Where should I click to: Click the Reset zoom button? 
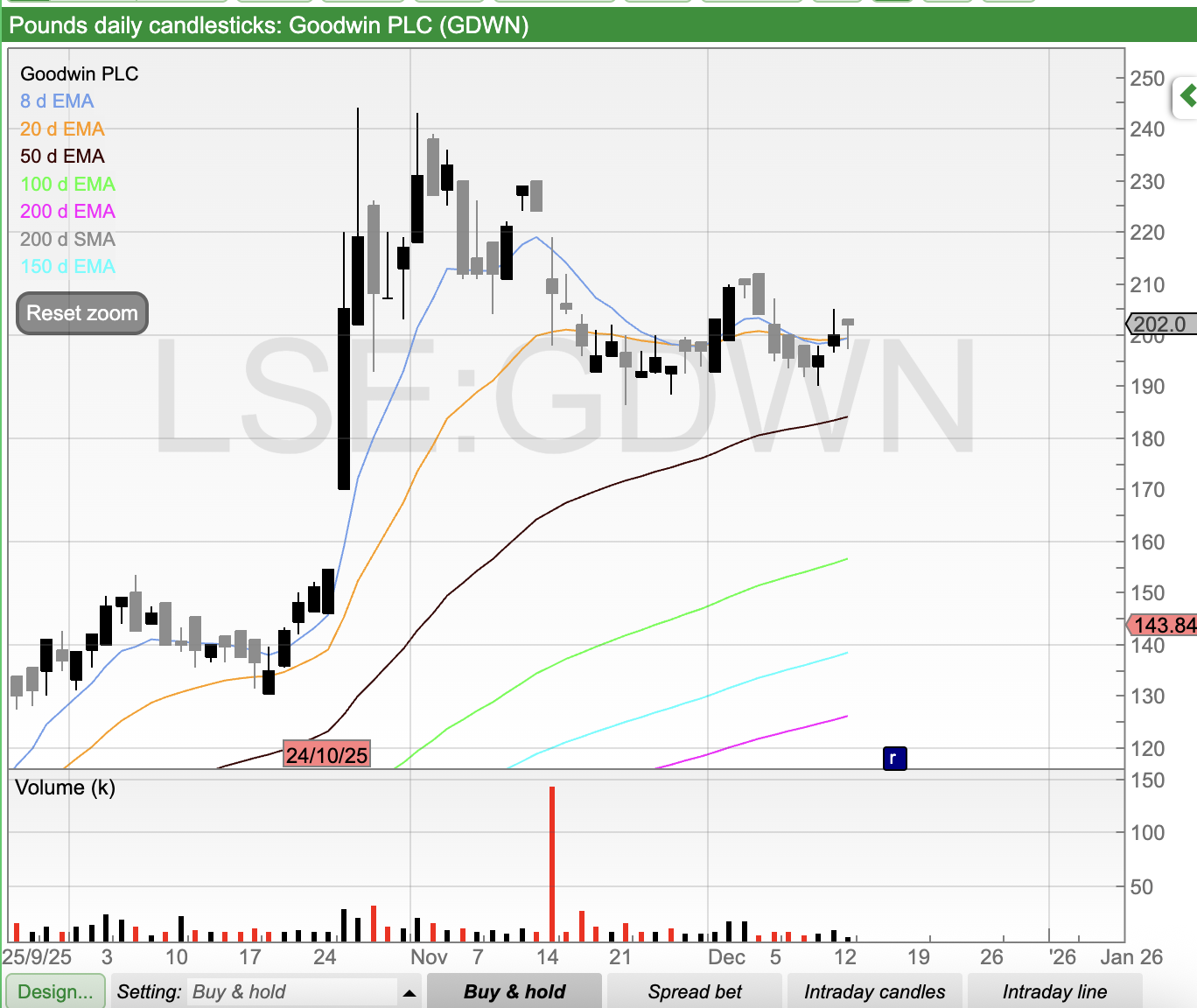(82, 313)
